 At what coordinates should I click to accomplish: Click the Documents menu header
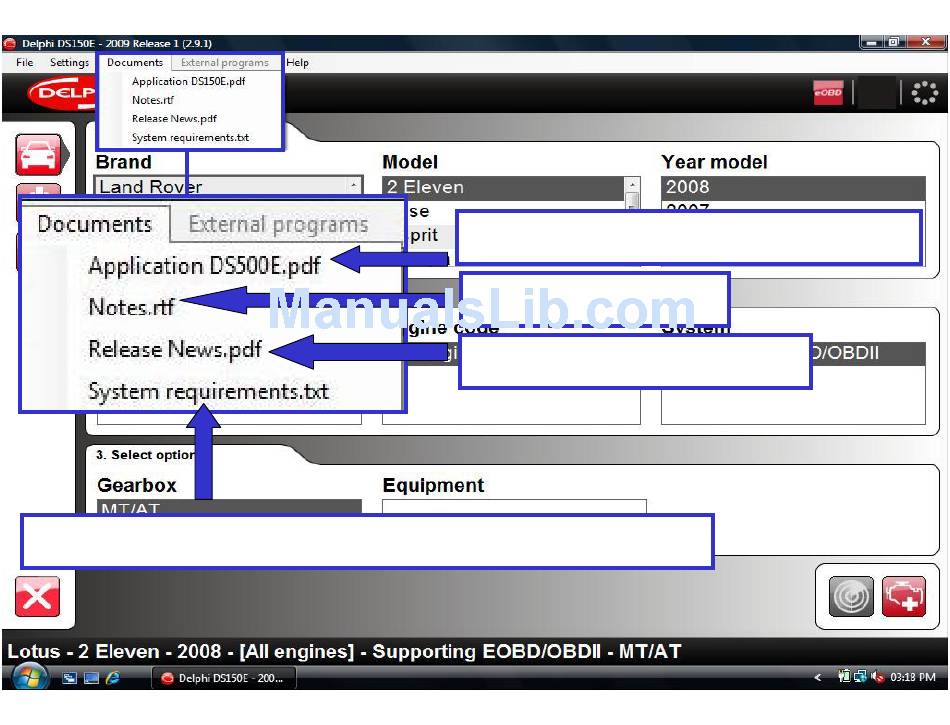click(x=135, y=62)
